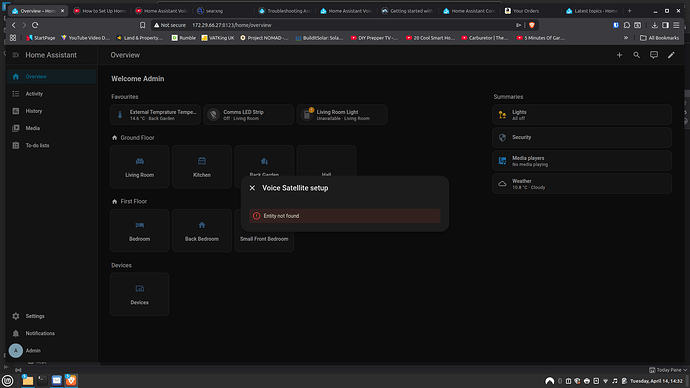This screenshot has height=388, width=690.
Task: Open Media in the sidebar
Action: tap(52, 128)
